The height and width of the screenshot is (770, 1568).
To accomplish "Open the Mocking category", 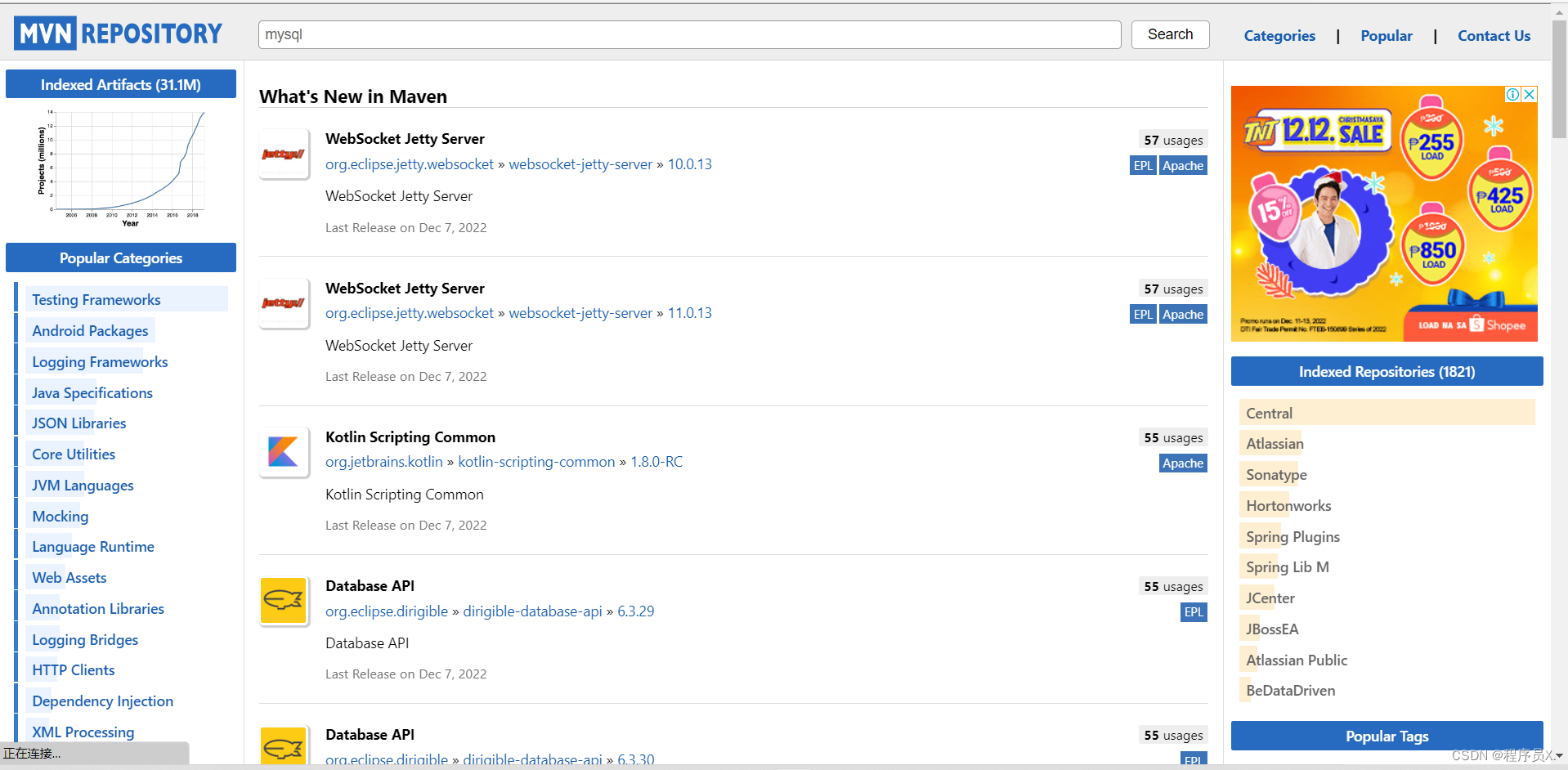I will [x=60, y=517].
